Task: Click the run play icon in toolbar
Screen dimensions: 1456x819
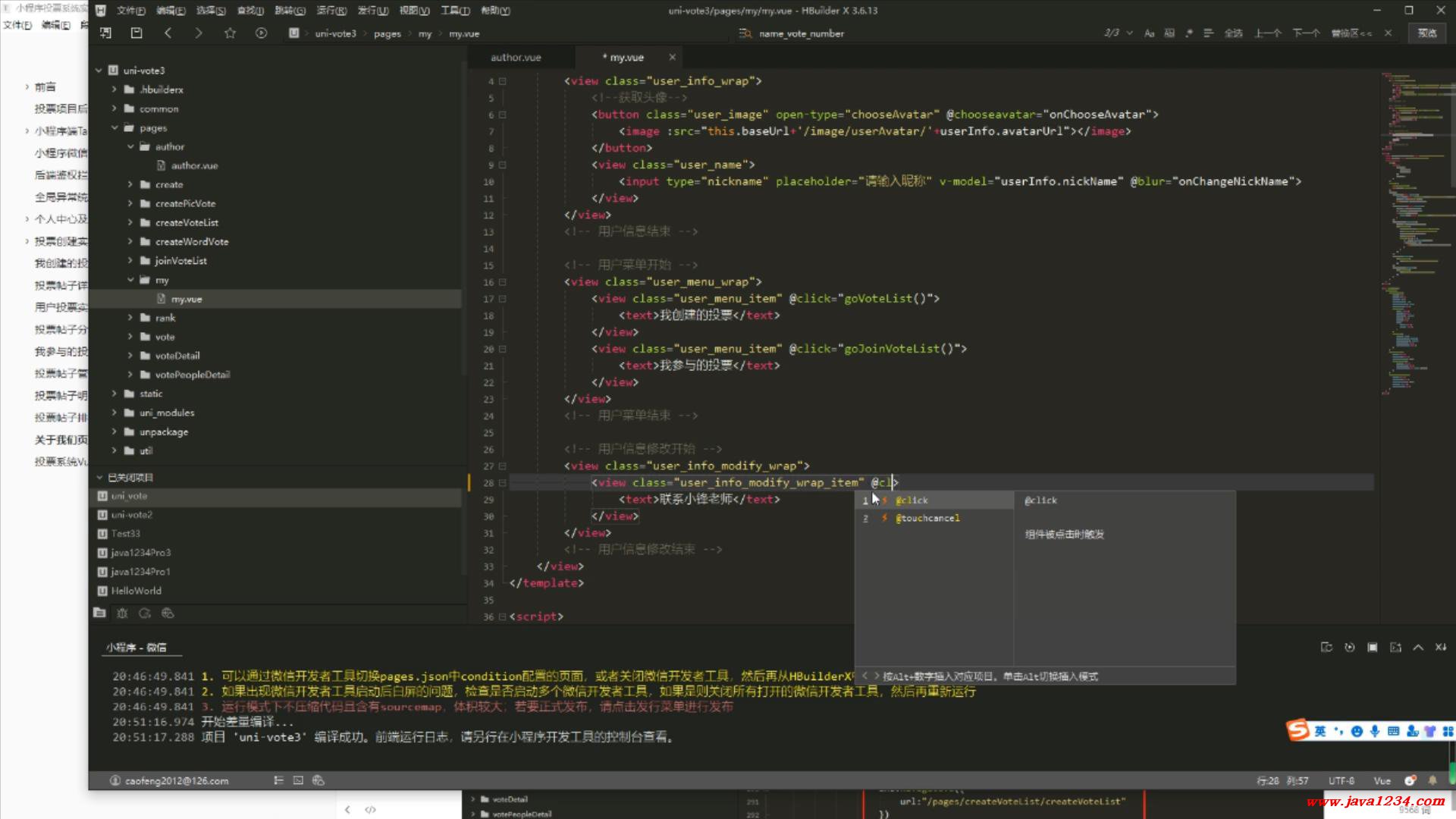Action: tap(261, 33)
